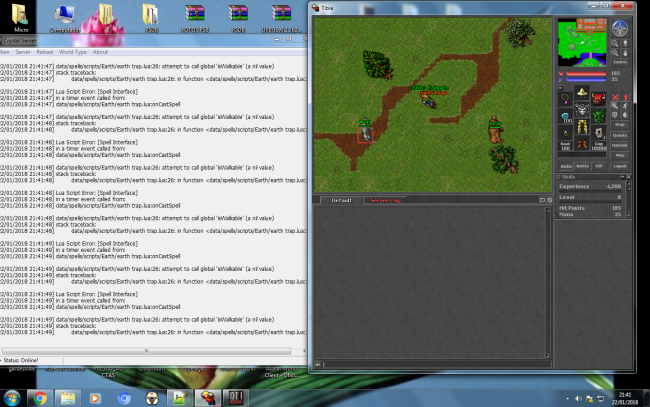Click horizontal scrollbar in Crystal Server log
Viewport: 650px width, 407px height.
(x=146, y=351)
